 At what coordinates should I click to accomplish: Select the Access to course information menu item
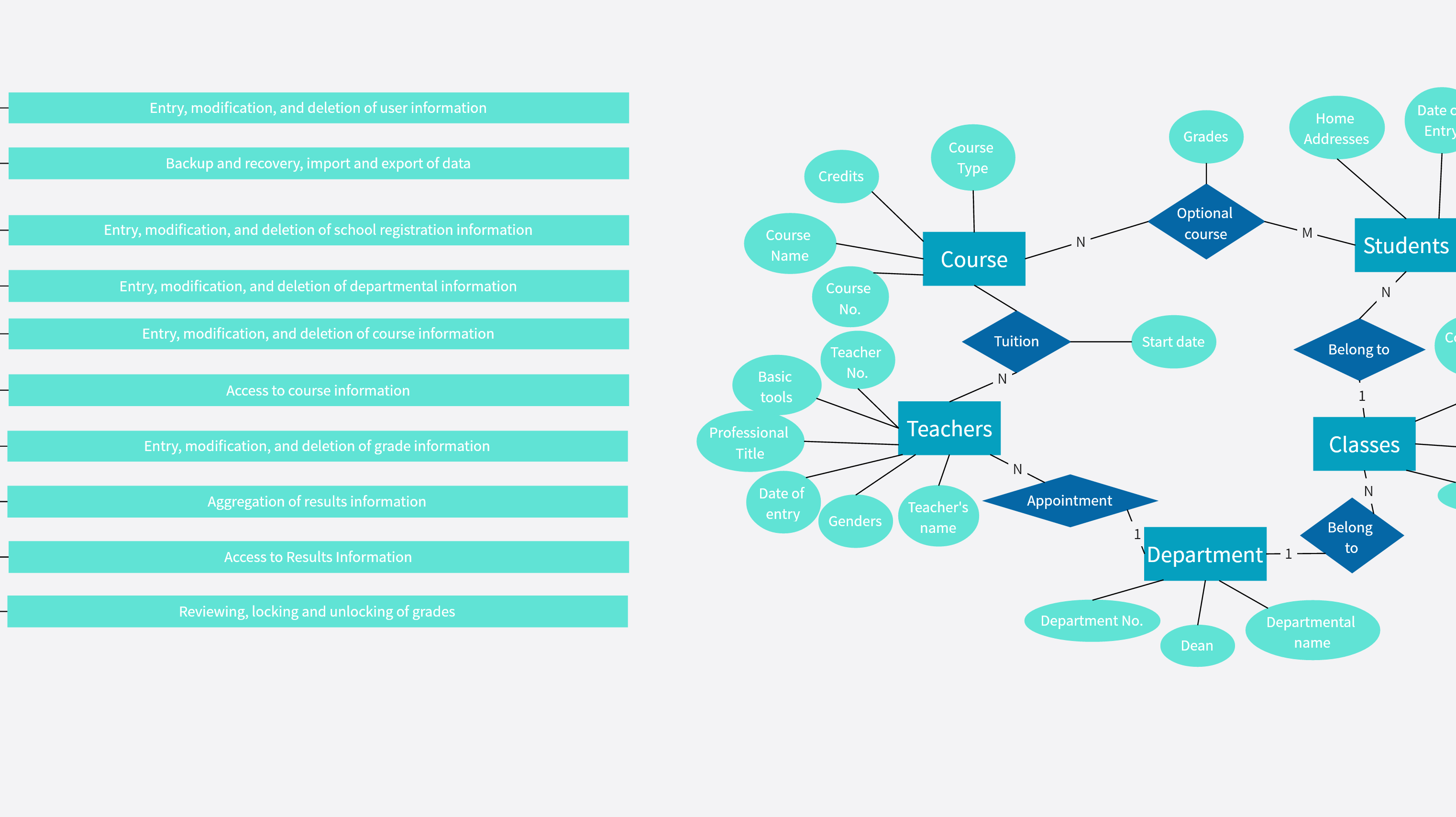(318, 390)
